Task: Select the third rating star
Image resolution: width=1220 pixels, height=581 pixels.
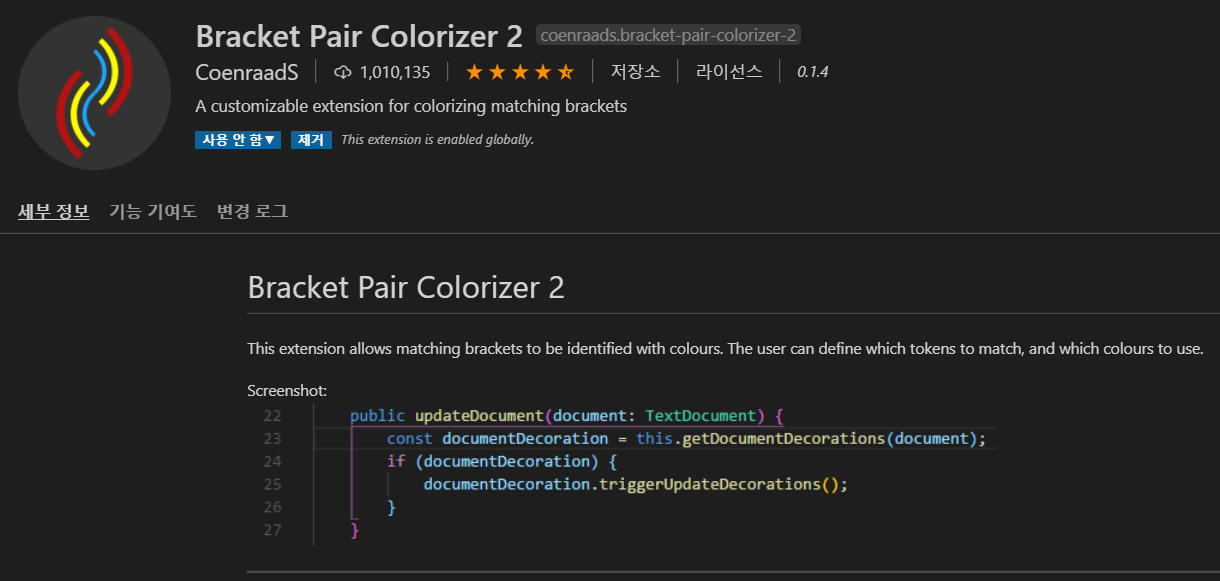Action: tap(519, 71)
